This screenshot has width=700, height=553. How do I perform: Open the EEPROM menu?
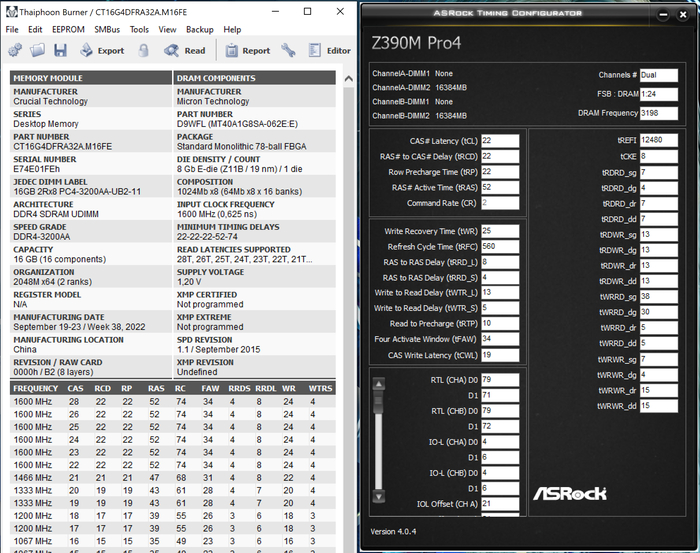pos(68,29)
